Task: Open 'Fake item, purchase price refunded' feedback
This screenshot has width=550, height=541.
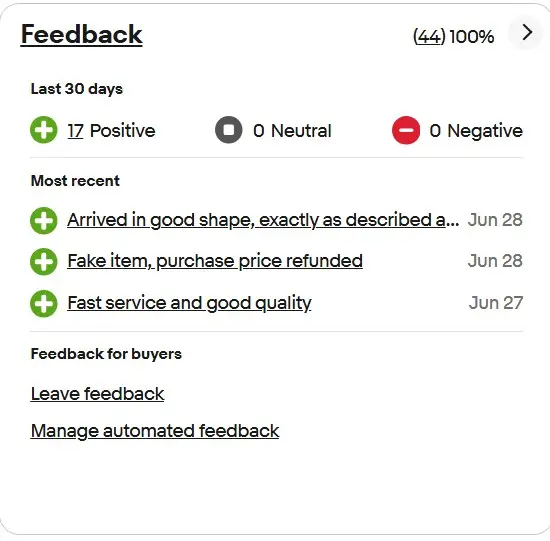Action: [x=215, y=261]
